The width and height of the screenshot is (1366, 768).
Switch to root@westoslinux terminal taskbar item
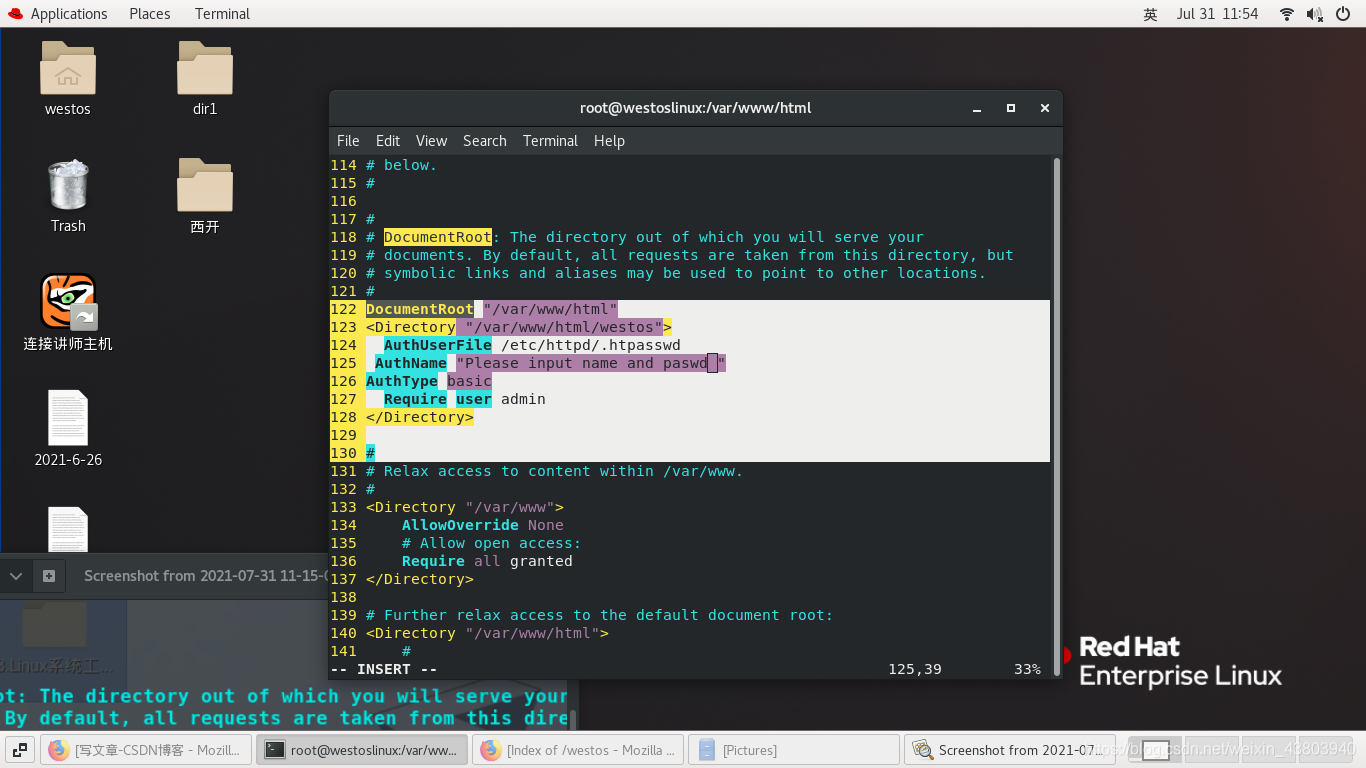click(x=364, y=749)
